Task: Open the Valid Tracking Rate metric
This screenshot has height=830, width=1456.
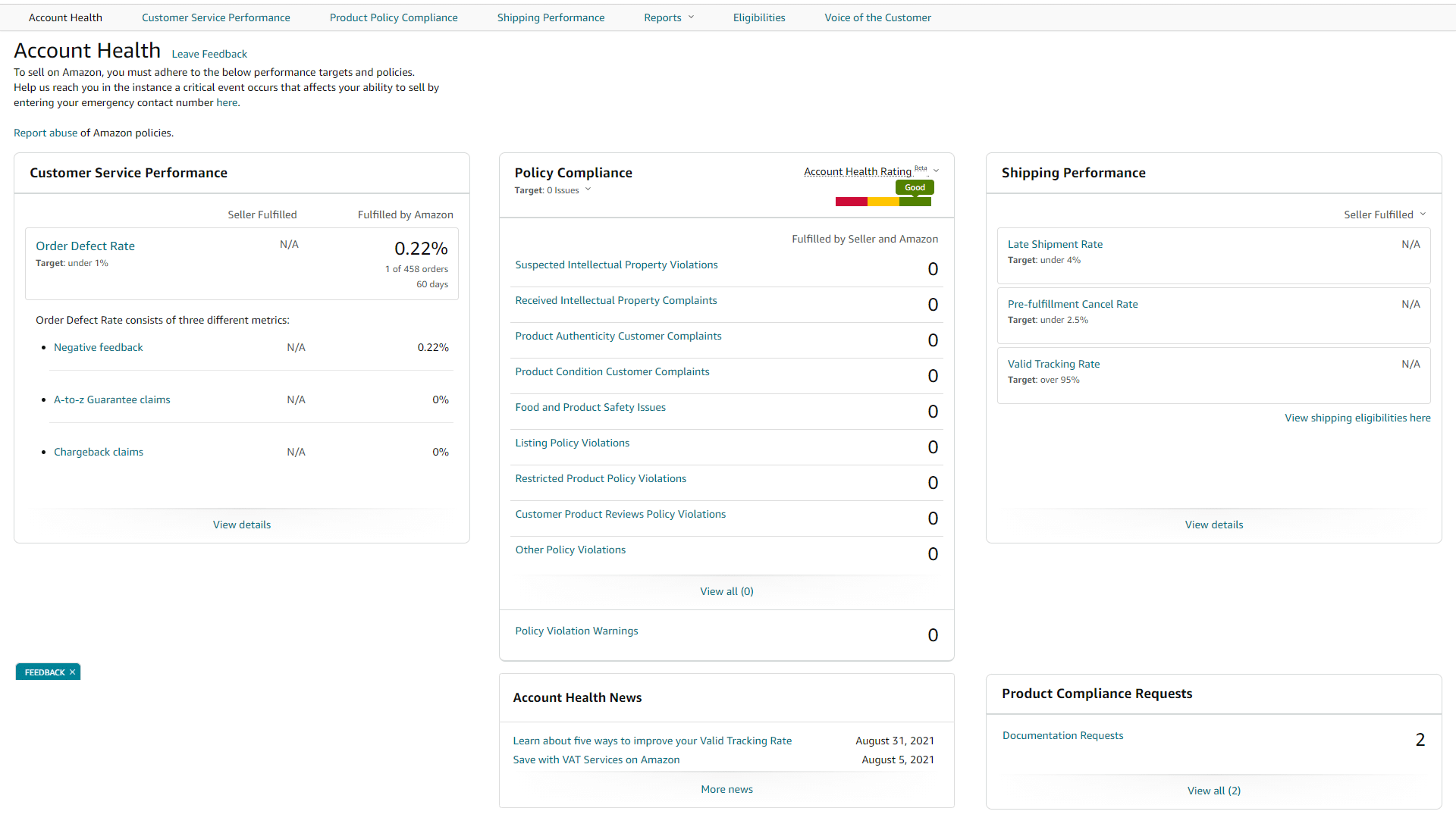Action: point(1053,364)
